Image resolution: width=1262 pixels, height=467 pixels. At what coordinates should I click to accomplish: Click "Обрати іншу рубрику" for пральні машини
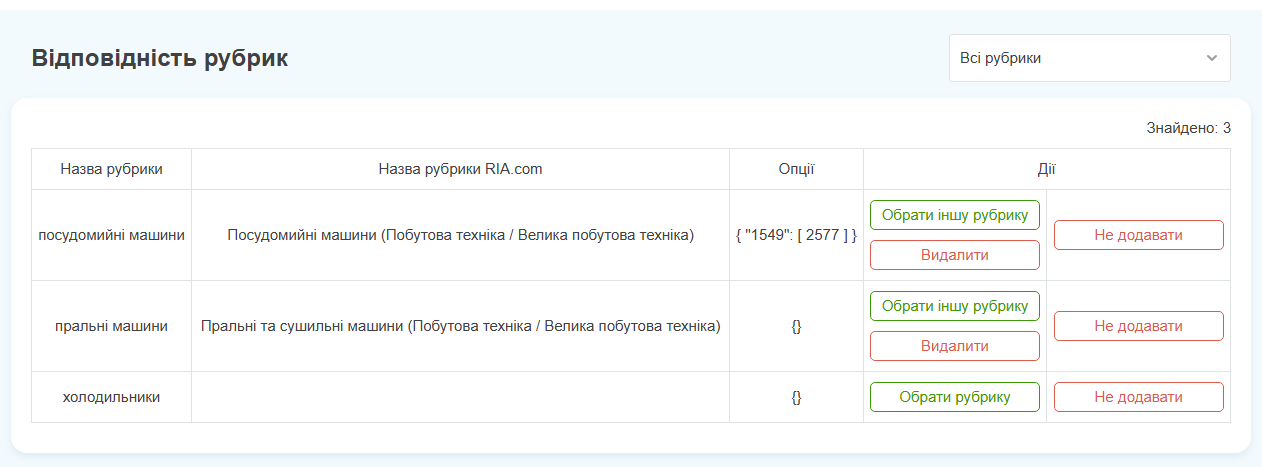point(955,306)
